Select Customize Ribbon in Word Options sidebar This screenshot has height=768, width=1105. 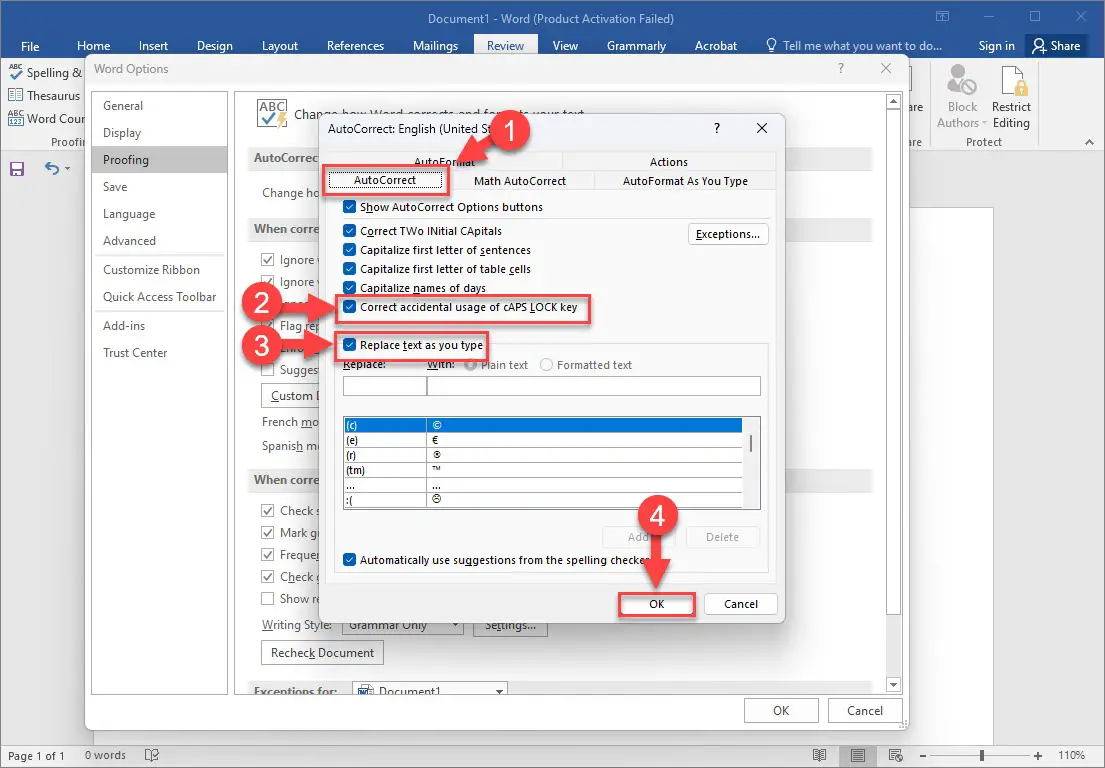152,270
